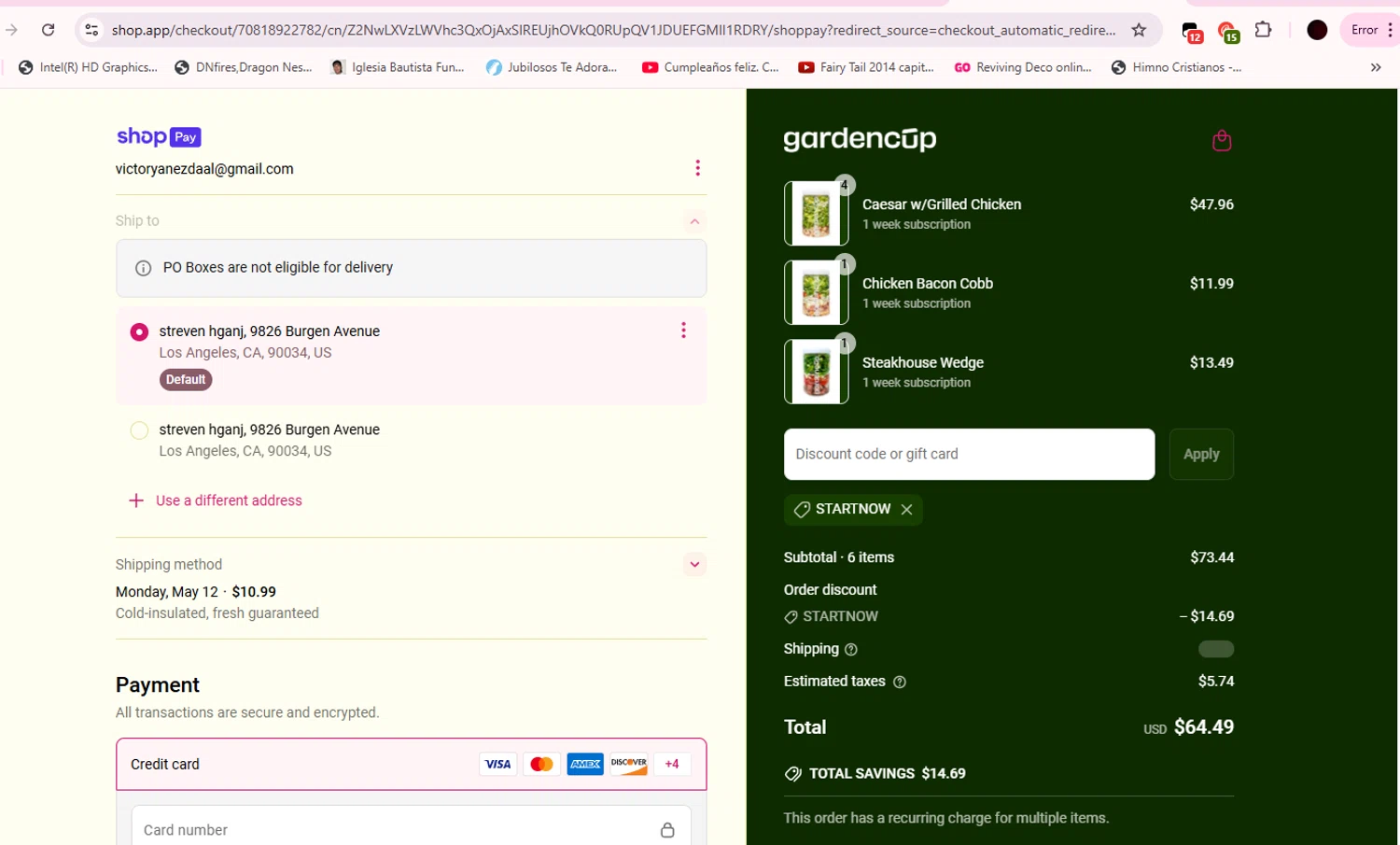Show +4 more card types
Viewport: 1400px width, 845px height.
click(x=672, y=764)
